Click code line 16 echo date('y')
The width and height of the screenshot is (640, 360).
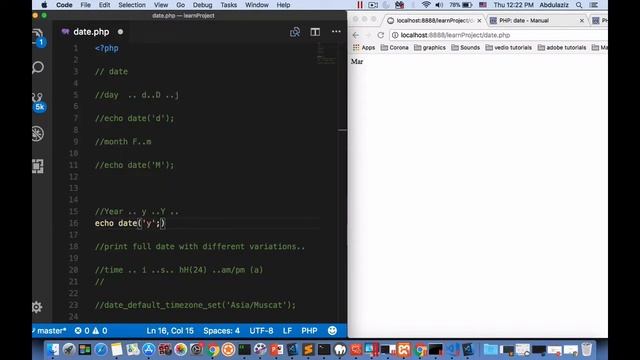(130, 223)
